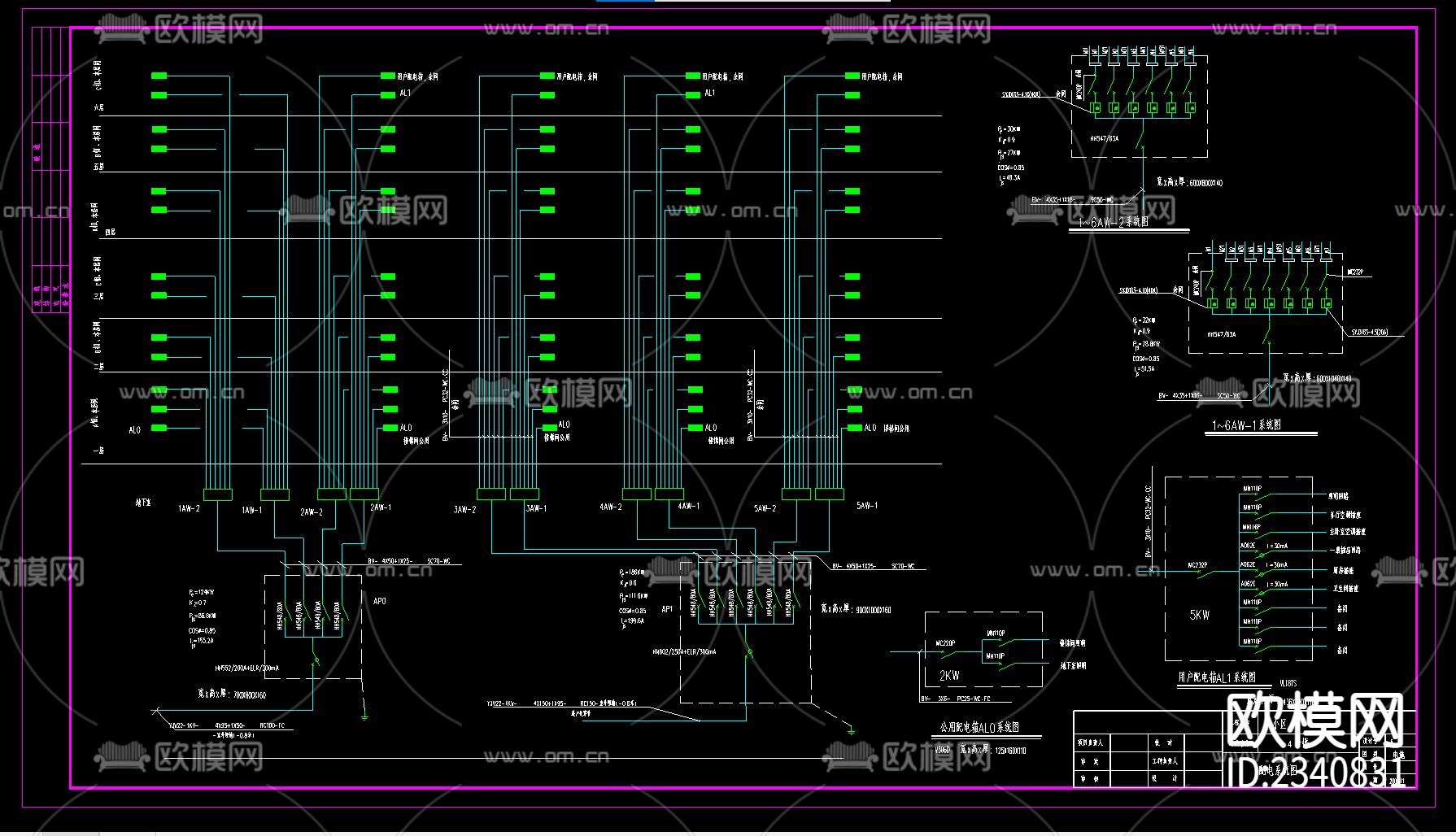Viewport: 1456px width, 836px height.
Task: Click the Ij=199.6A current value
Action: click(631, 622)
